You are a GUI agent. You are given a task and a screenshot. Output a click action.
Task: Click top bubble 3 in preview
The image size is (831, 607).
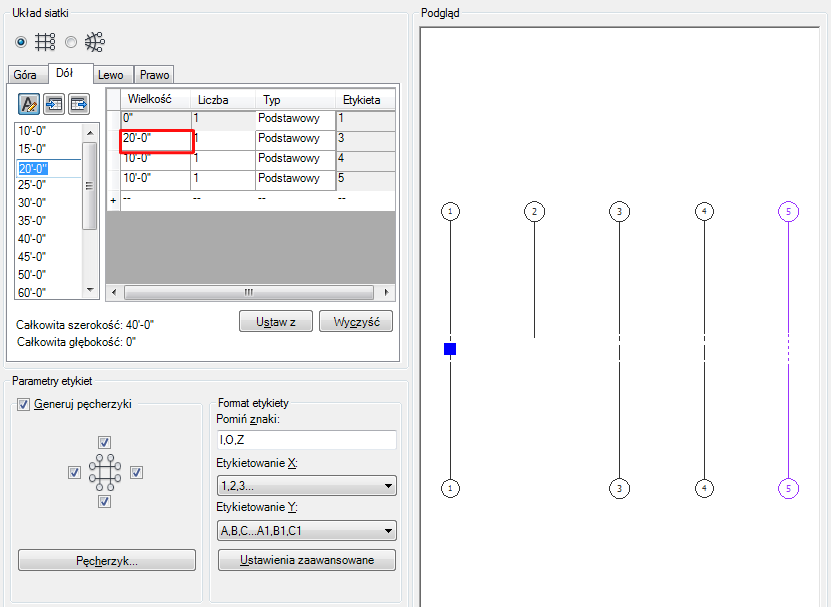pyautogui.click(x=620, y=212)
